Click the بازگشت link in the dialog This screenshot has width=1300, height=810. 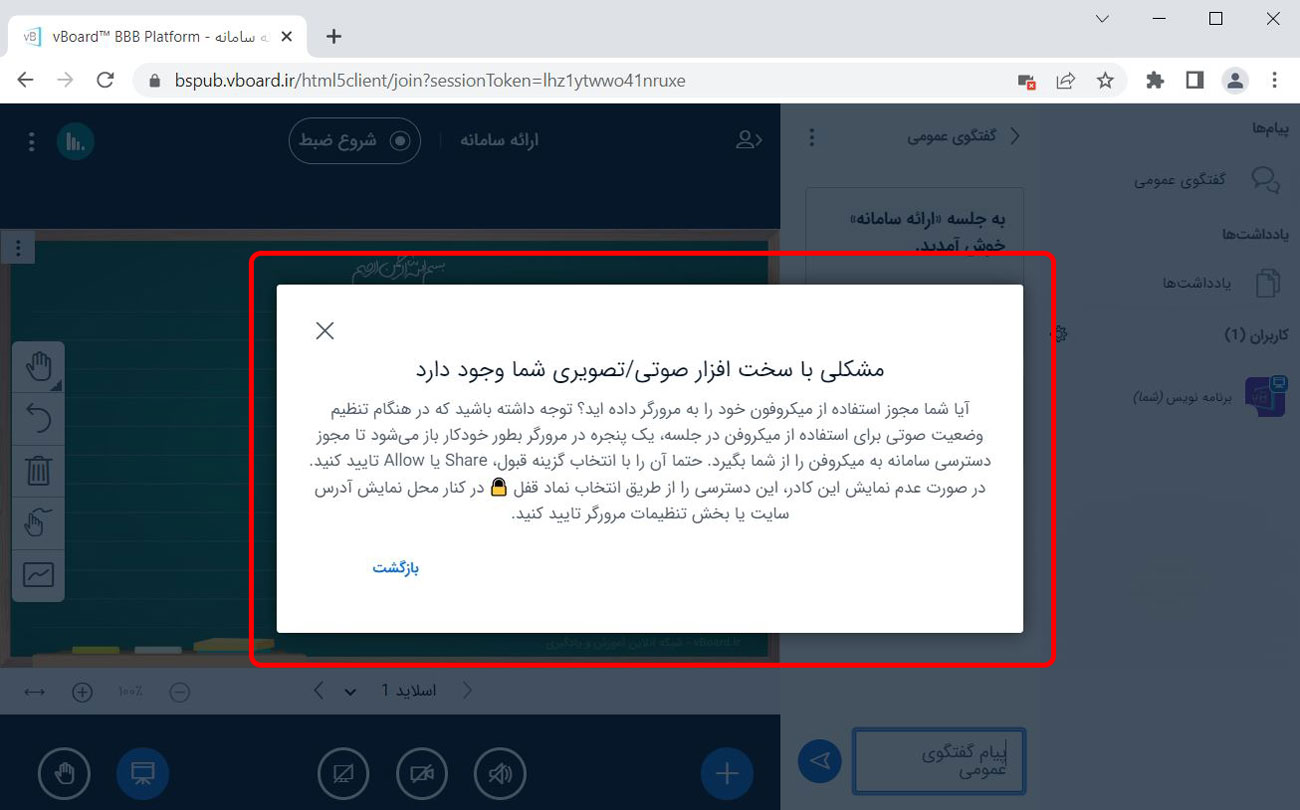[x=395, y=568]
